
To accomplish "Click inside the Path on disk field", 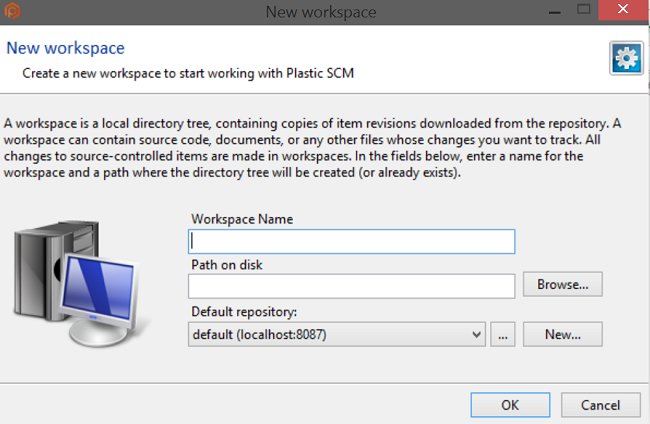I will click(351, 285).
